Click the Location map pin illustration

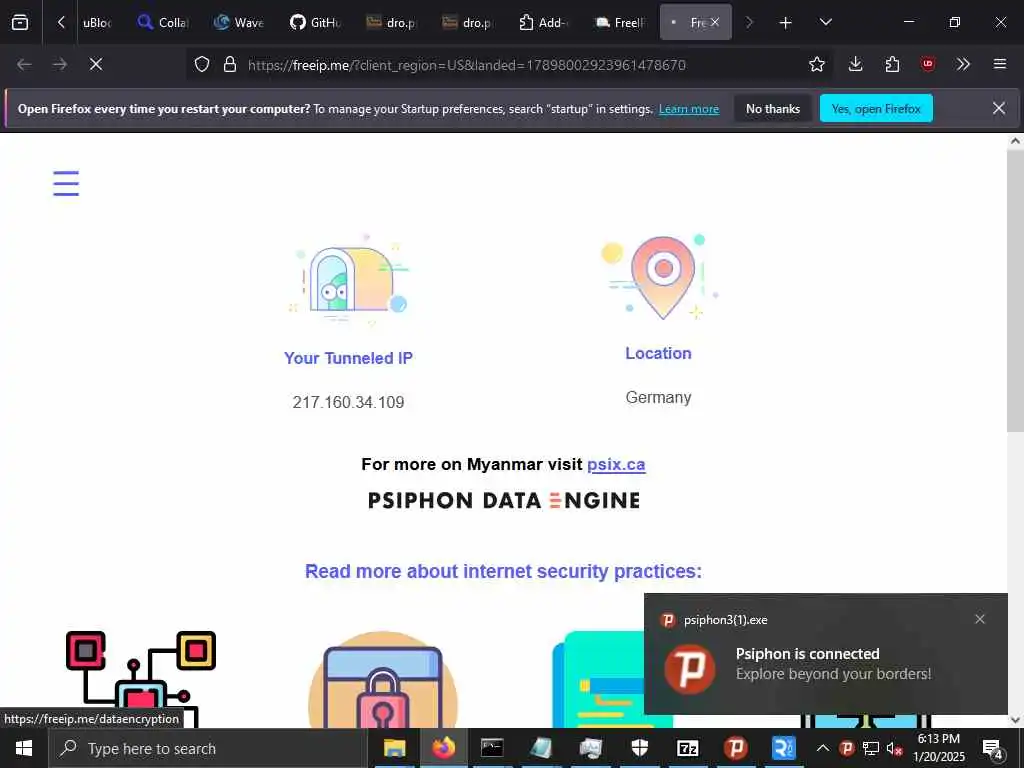tap(660, 277)
